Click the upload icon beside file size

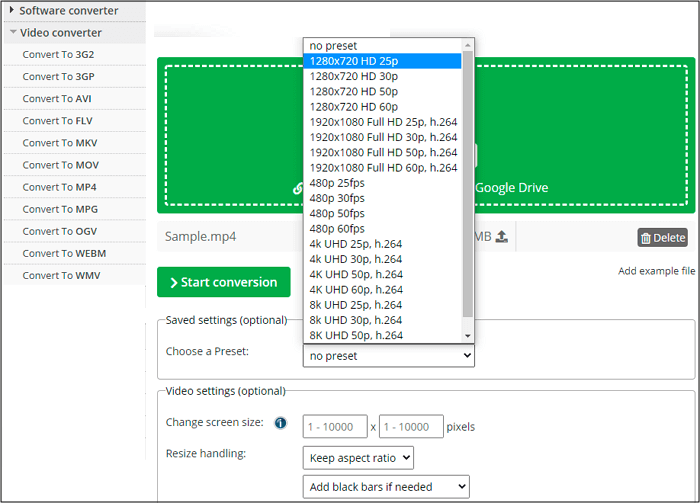(502, 237)
